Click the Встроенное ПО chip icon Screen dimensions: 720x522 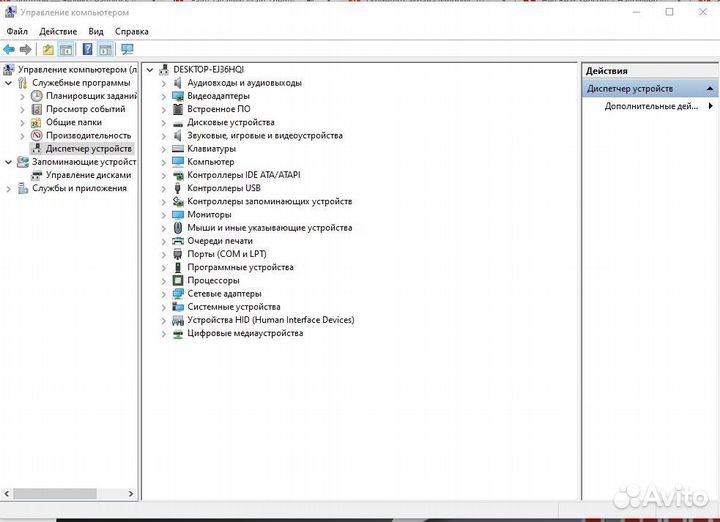(178, 109)
